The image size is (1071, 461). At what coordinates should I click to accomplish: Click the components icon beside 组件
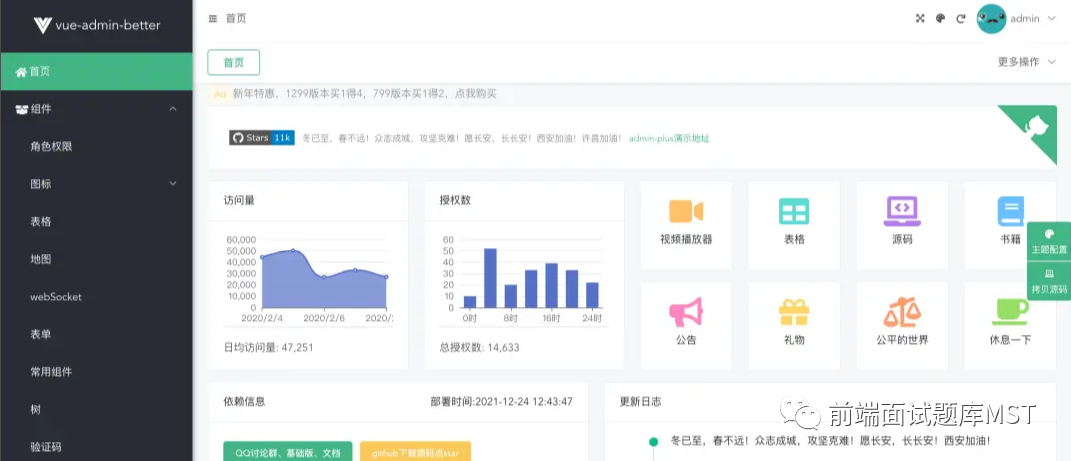pyautogui.click(x=21, y=109)
